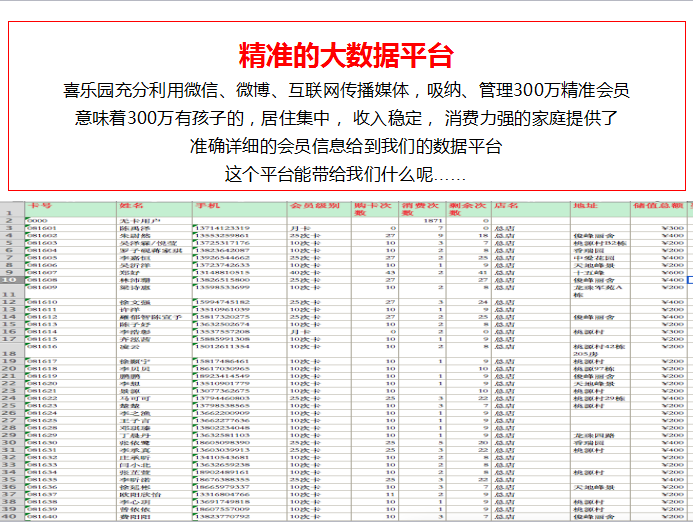
Task: Click row header number 18
Action: coord(12,350)
